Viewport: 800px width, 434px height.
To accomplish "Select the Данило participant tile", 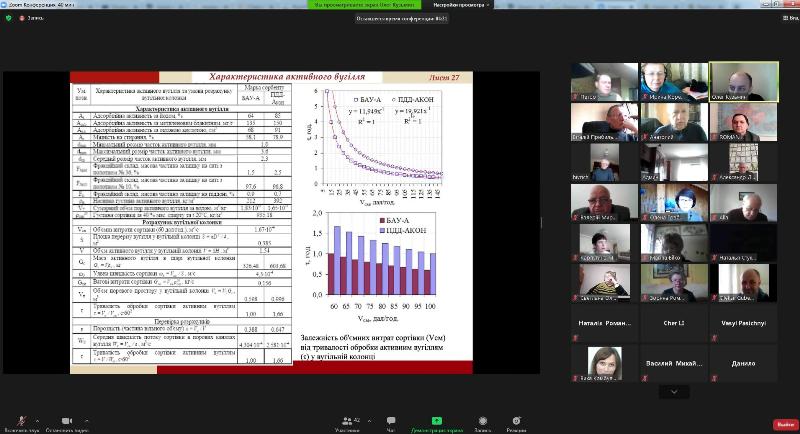I will point(743,364).
